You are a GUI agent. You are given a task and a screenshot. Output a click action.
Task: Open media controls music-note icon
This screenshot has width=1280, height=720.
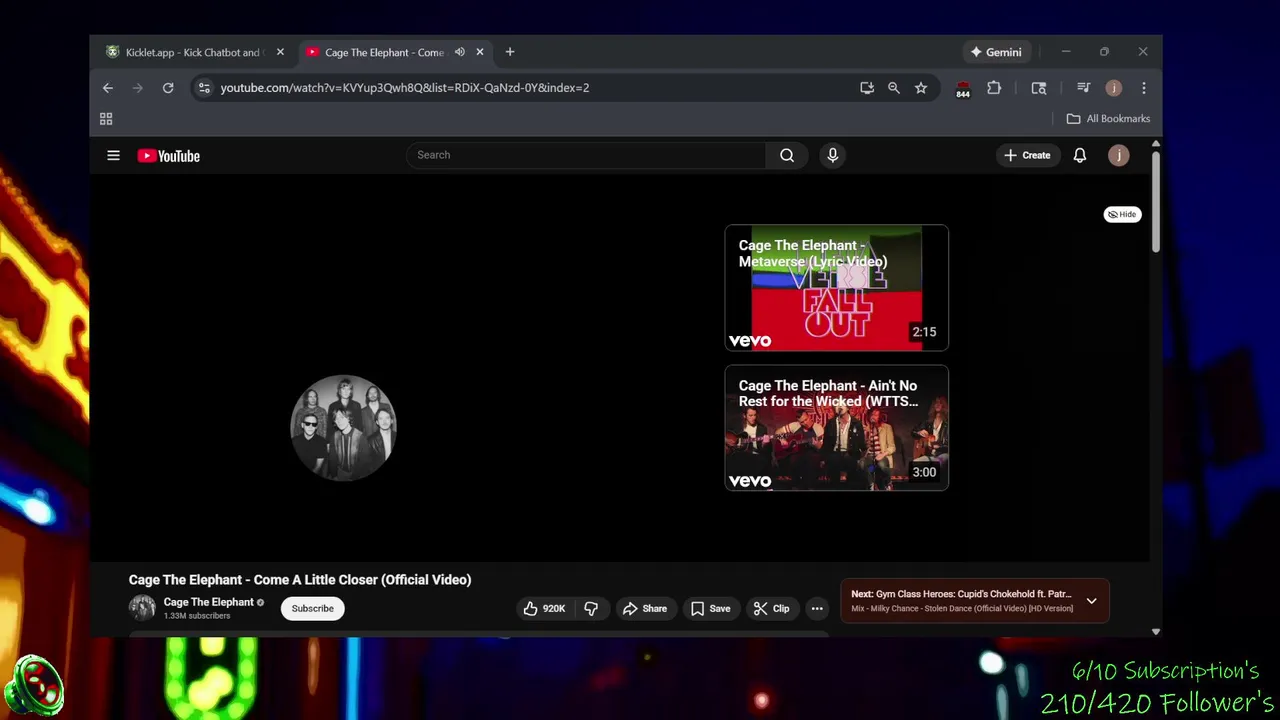click(1083, 88)
